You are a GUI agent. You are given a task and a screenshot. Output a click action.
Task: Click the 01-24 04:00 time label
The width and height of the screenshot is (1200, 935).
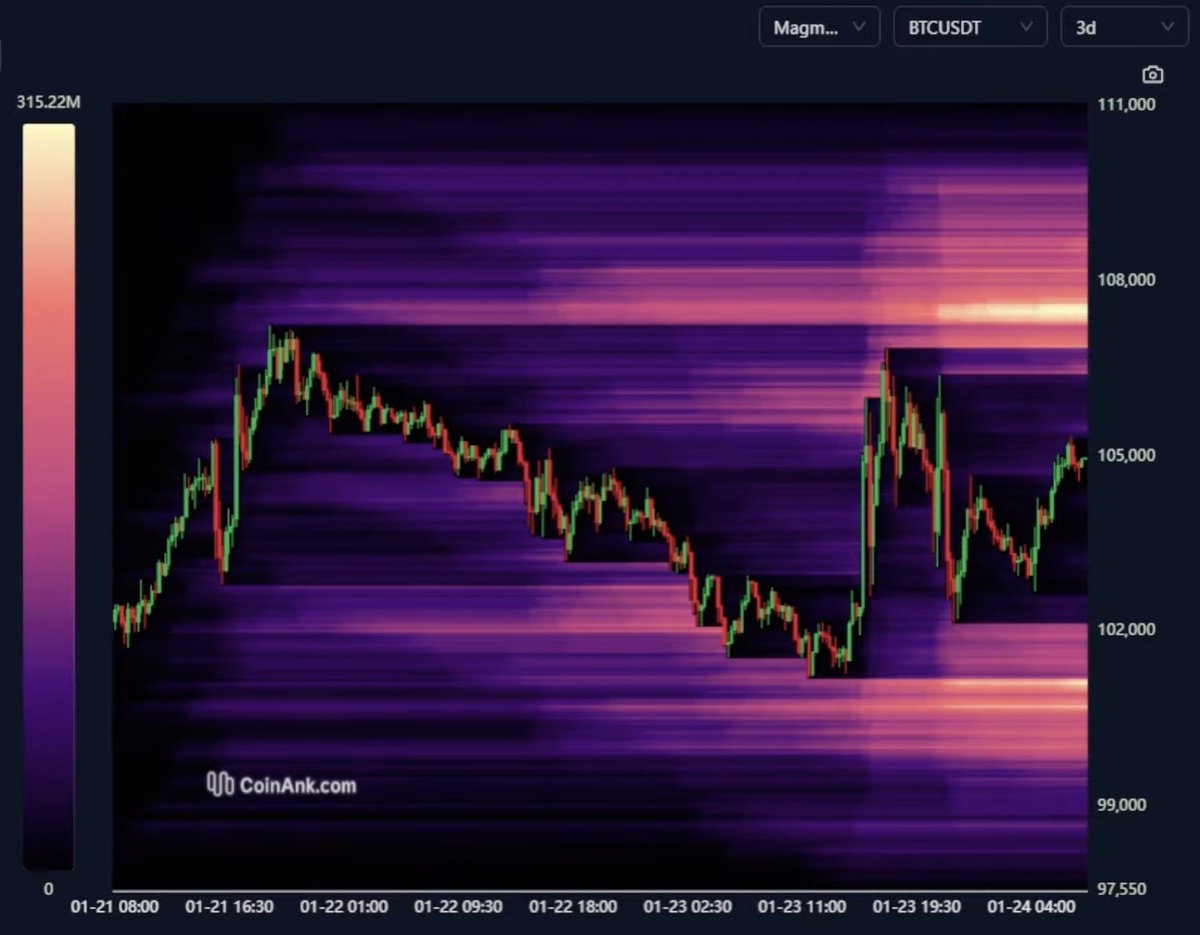click(1031, 907)
